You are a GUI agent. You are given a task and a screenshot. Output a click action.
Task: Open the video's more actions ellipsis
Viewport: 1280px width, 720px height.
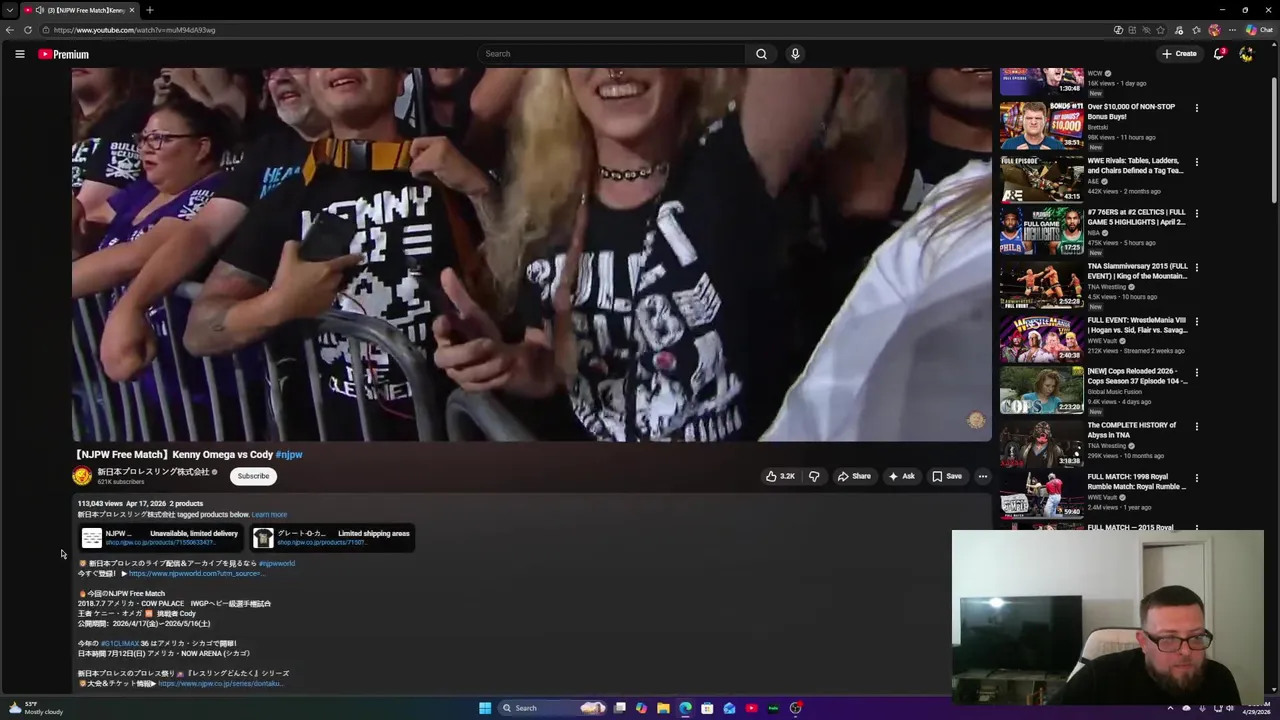click(x=982, y=476)
